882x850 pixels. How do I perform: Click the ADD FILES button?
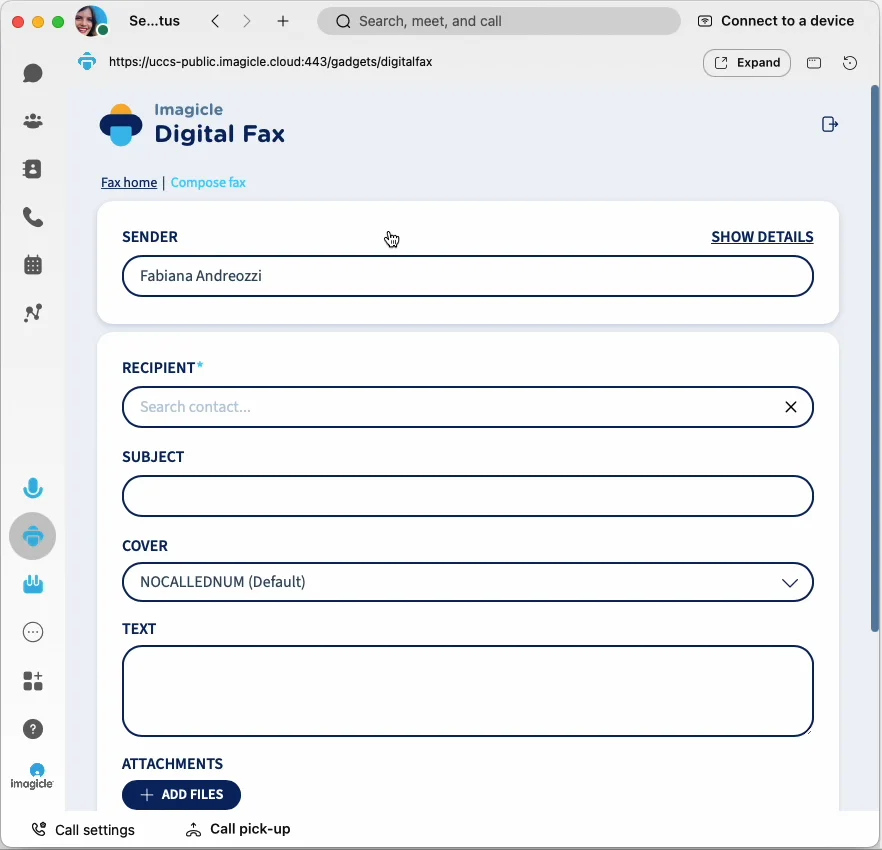(x=181, y=795)
